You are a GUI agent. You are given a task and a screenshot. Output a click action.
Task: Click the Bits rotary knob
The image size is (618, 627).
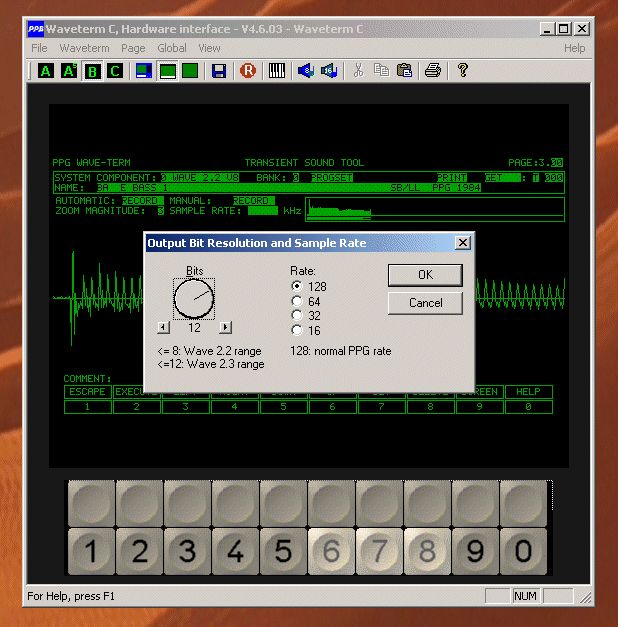(194, 299)
